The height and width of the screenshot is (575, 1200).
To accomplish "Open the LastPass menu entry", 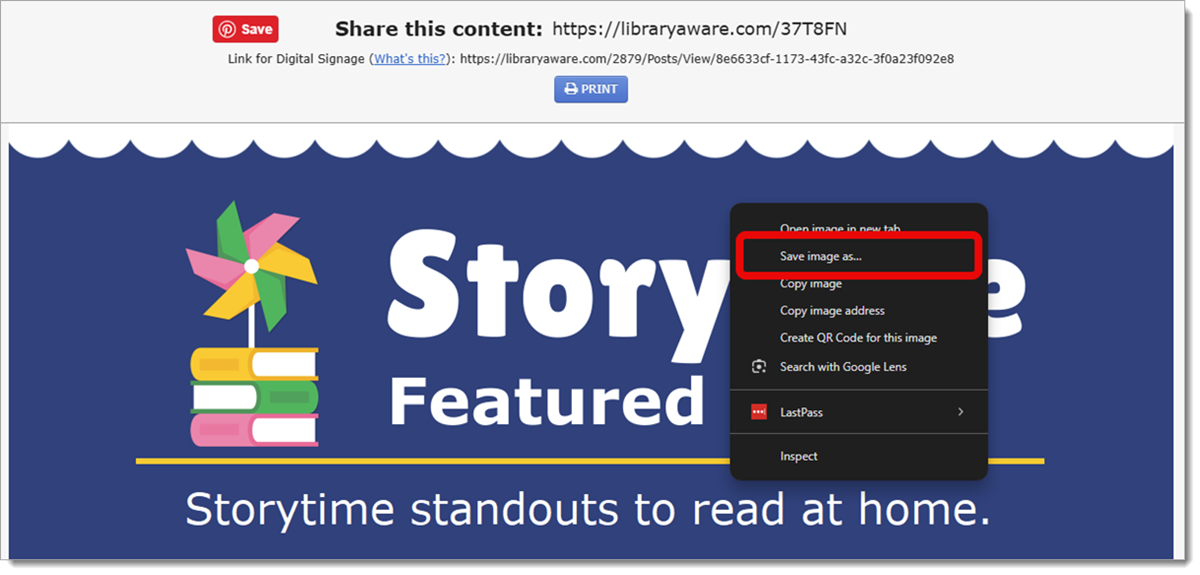I will click(x=858, y=412).
